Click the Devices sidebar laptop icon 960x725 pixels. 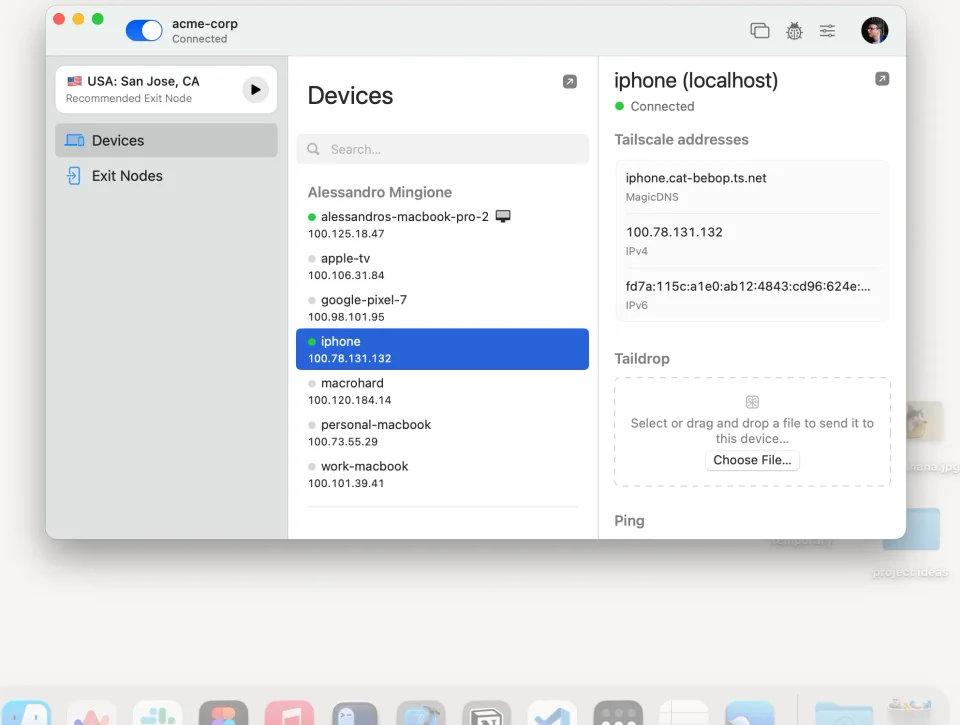click(75, 140)
